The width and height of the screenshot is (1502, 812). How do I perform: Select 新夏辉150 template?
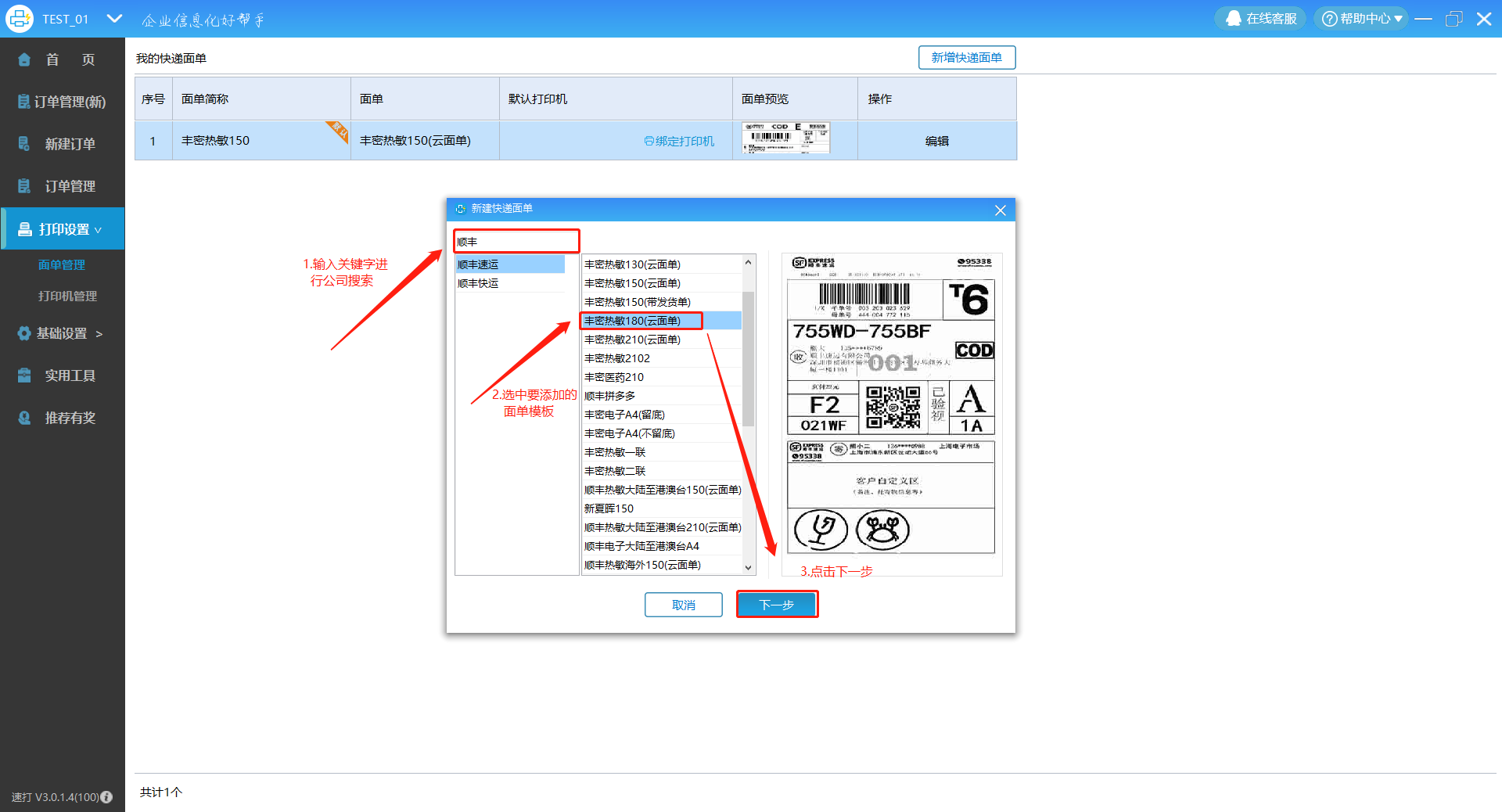[662, 508]
